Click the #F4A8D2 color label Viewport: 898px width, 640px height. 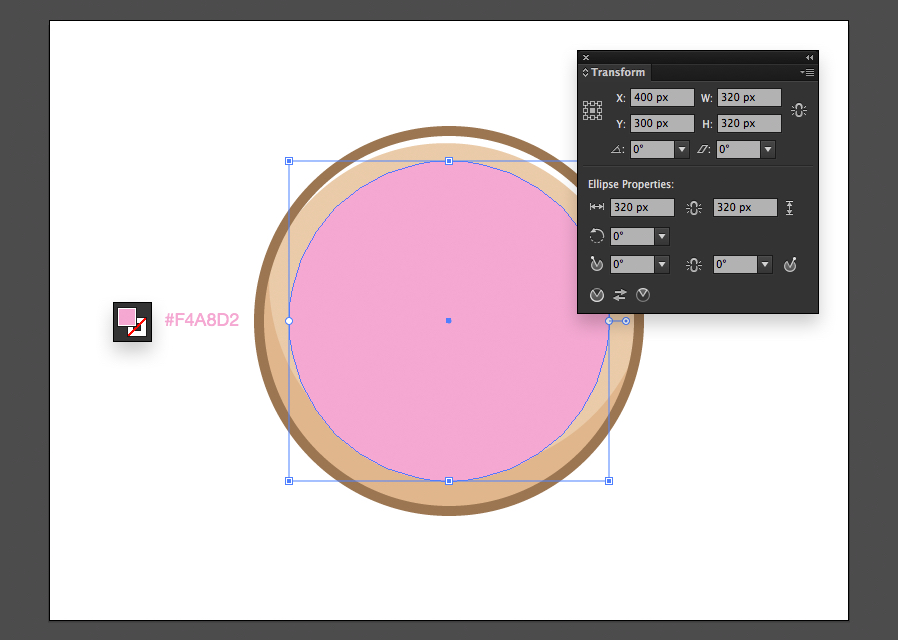pyautogui.click(x=202, y=319)
